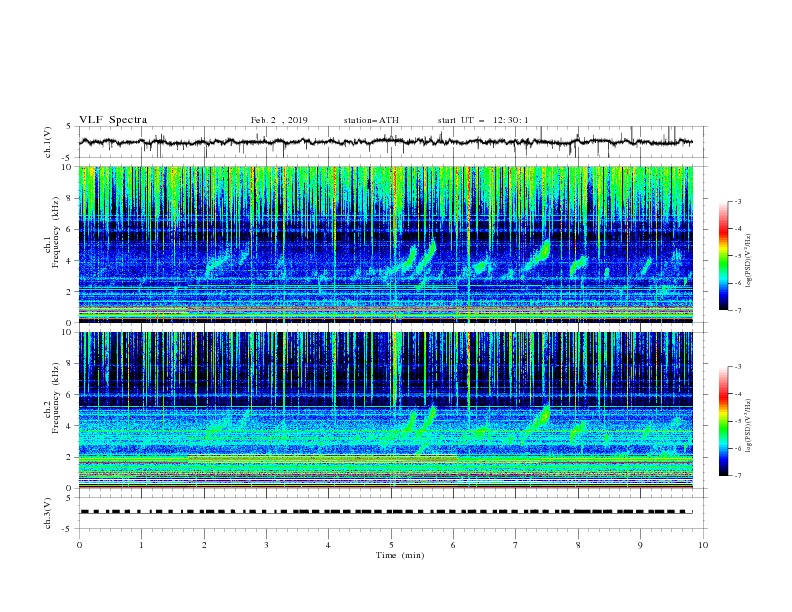Viewport: 792px width, 612px height.
Task: Click the color bar beside ch.2 spectrogram
Action: click(723, 421)
